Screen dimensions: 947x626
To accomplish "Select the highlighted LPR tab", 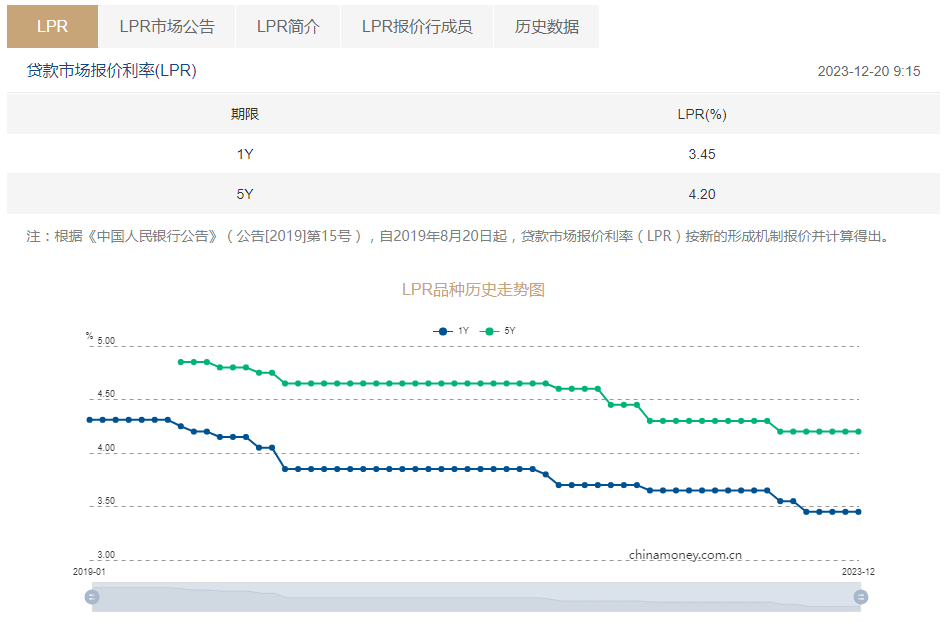I will 52,27.
